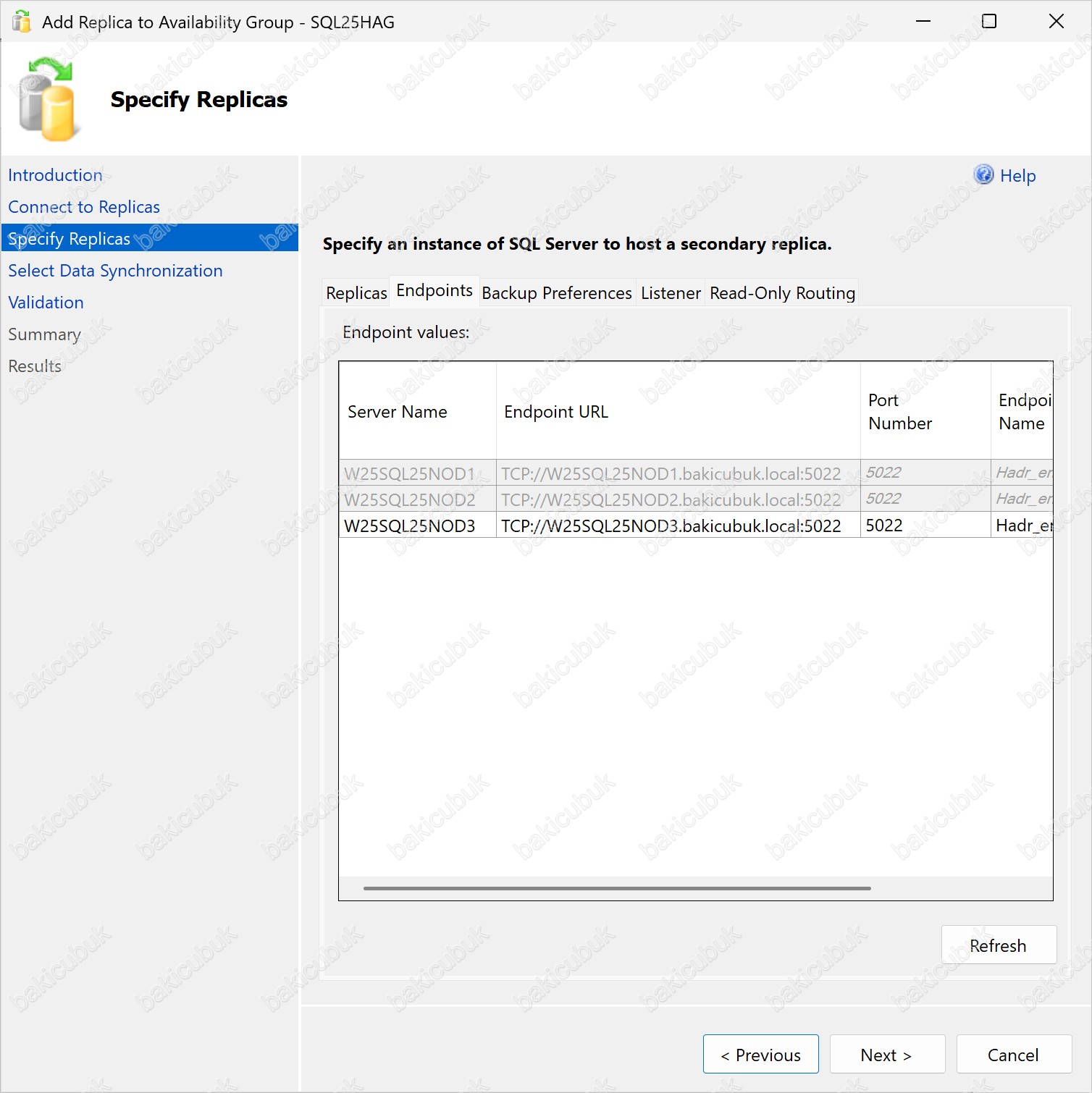Jump to the Validation step
The width and height of the screenshot is (1092, 1093).
click(x=46, y=303)
